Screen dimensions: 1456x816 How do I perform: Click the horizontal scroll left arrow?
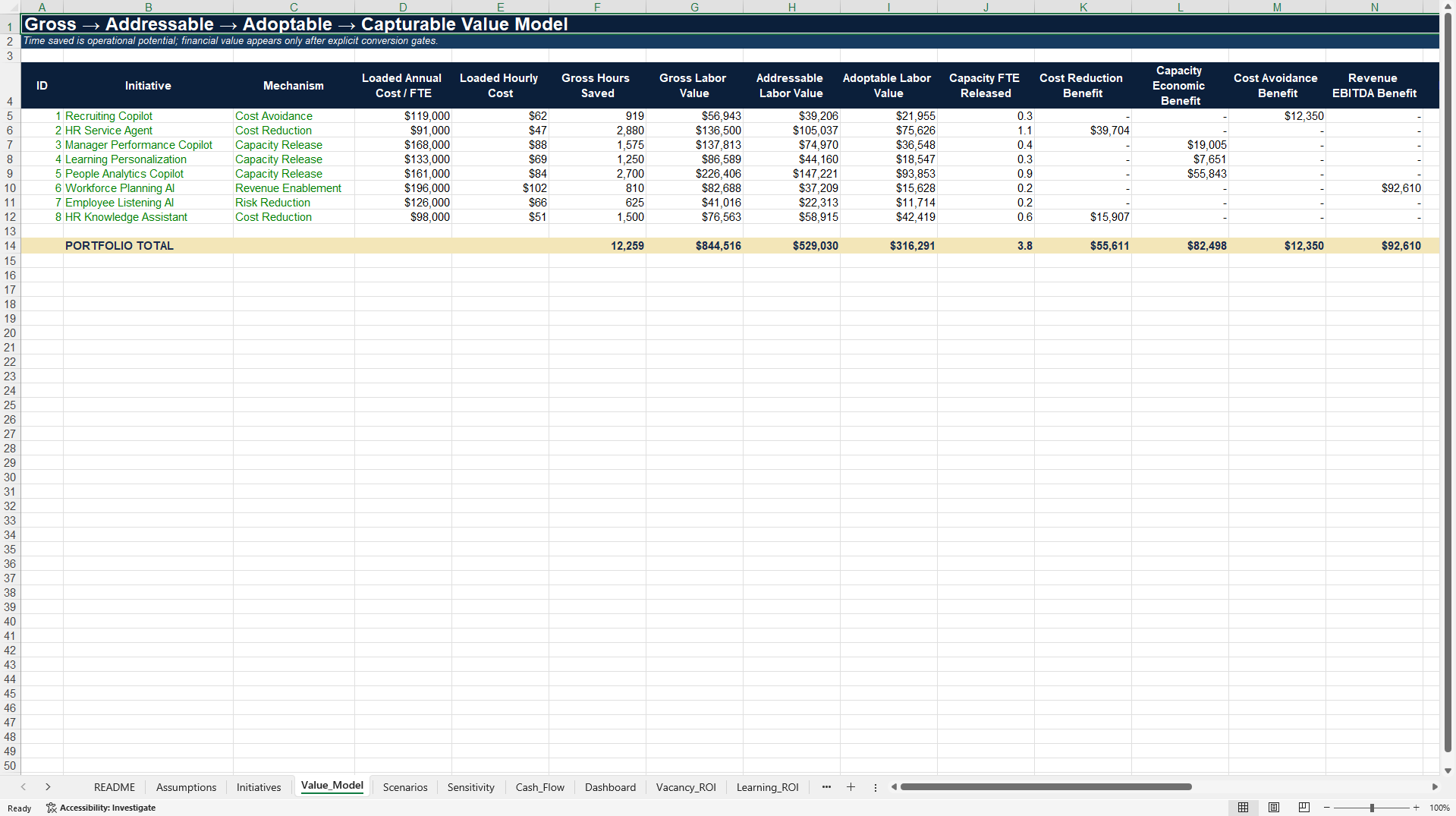(x=895, y=787)
